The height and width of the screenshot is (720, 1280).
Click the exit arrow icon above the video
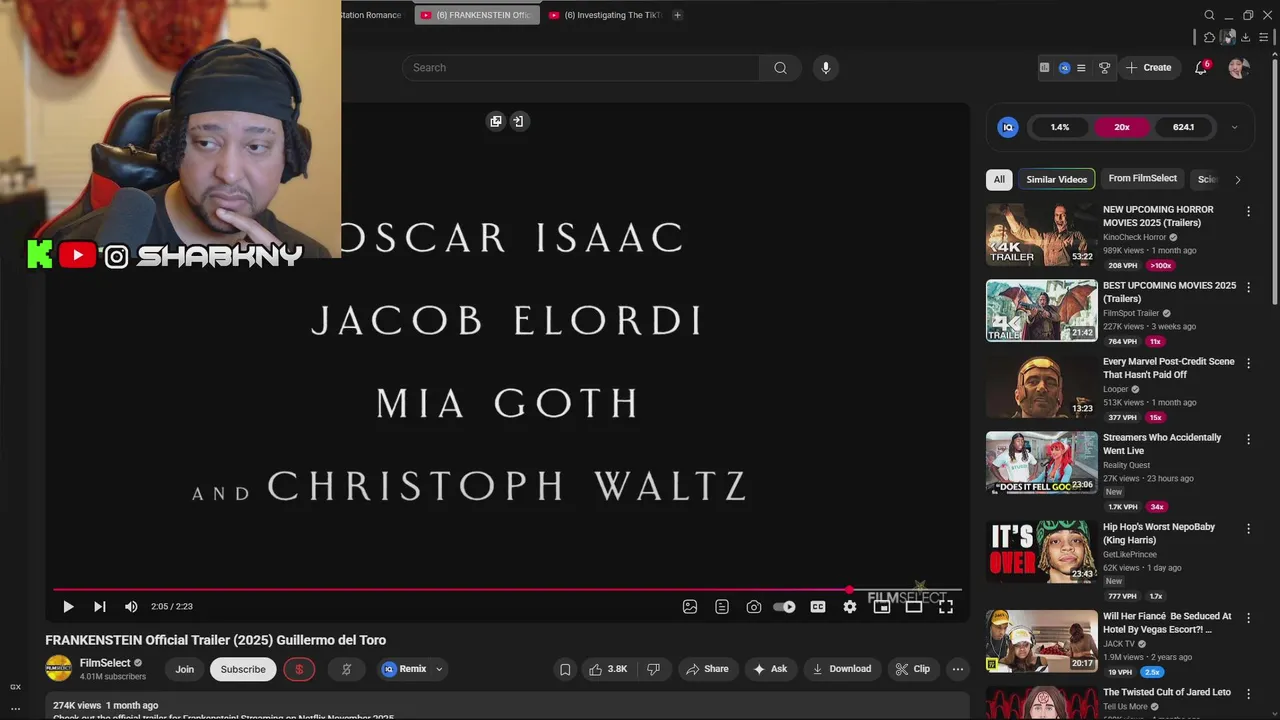(518, 121)
